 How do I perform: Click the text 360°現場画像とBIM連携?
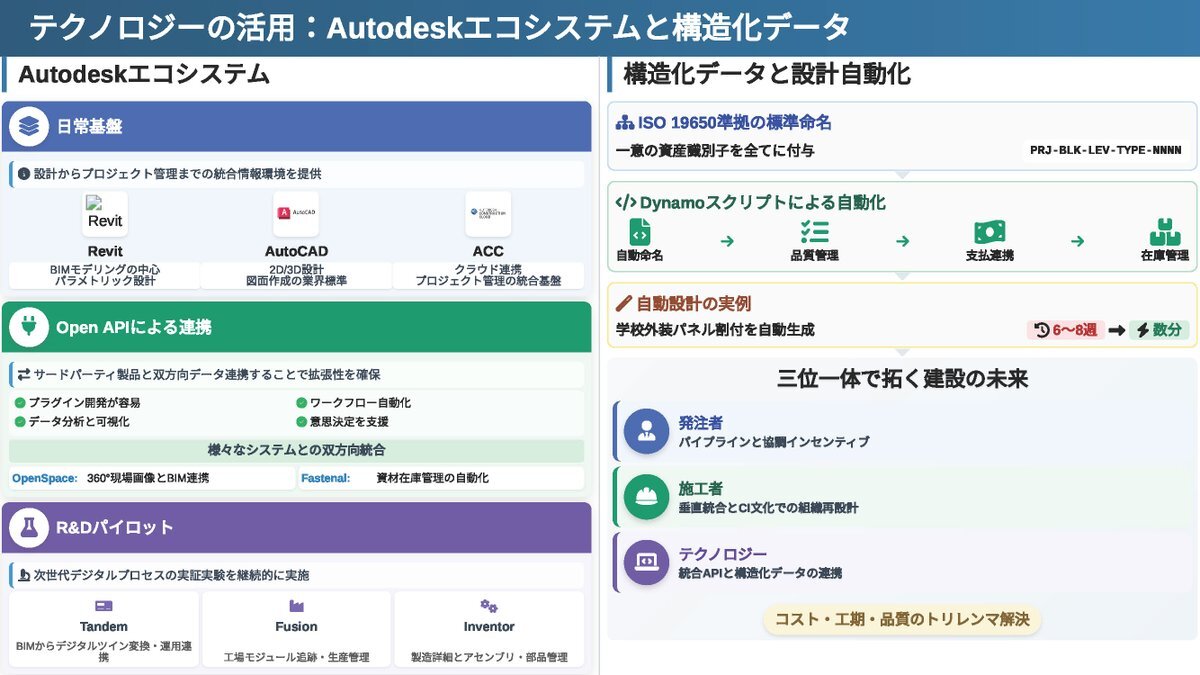coord(148,478)
